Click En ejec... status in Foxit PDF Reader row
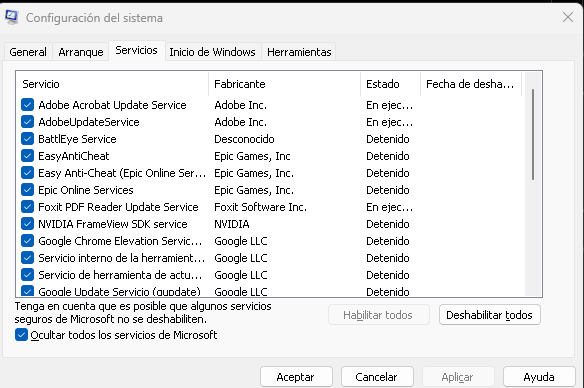Viewport: 584px width, 388px height. pos(389,207)
